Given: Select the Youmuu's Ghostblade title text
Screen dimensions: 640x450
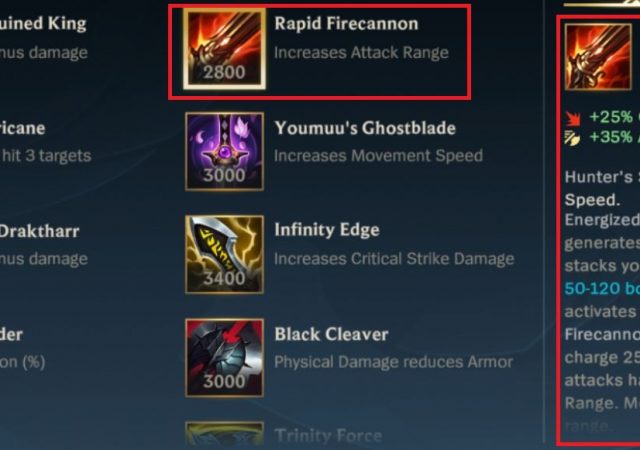Looking at the screenshot, I should click(x=365, y=128).
